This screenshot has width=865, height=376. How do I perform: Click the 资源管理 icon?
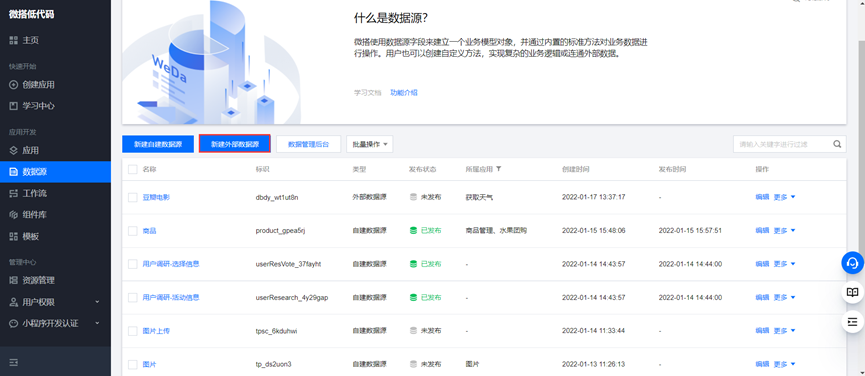pyautogui.click(x=14, y=280)
